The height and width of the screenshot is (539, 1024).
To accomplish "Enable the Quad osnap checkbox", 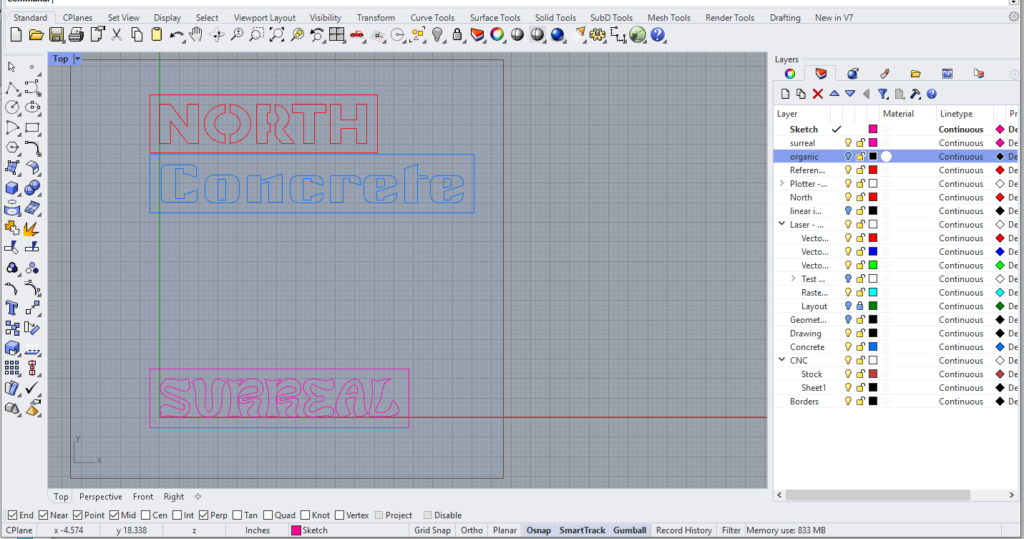I will pos(268,515).
